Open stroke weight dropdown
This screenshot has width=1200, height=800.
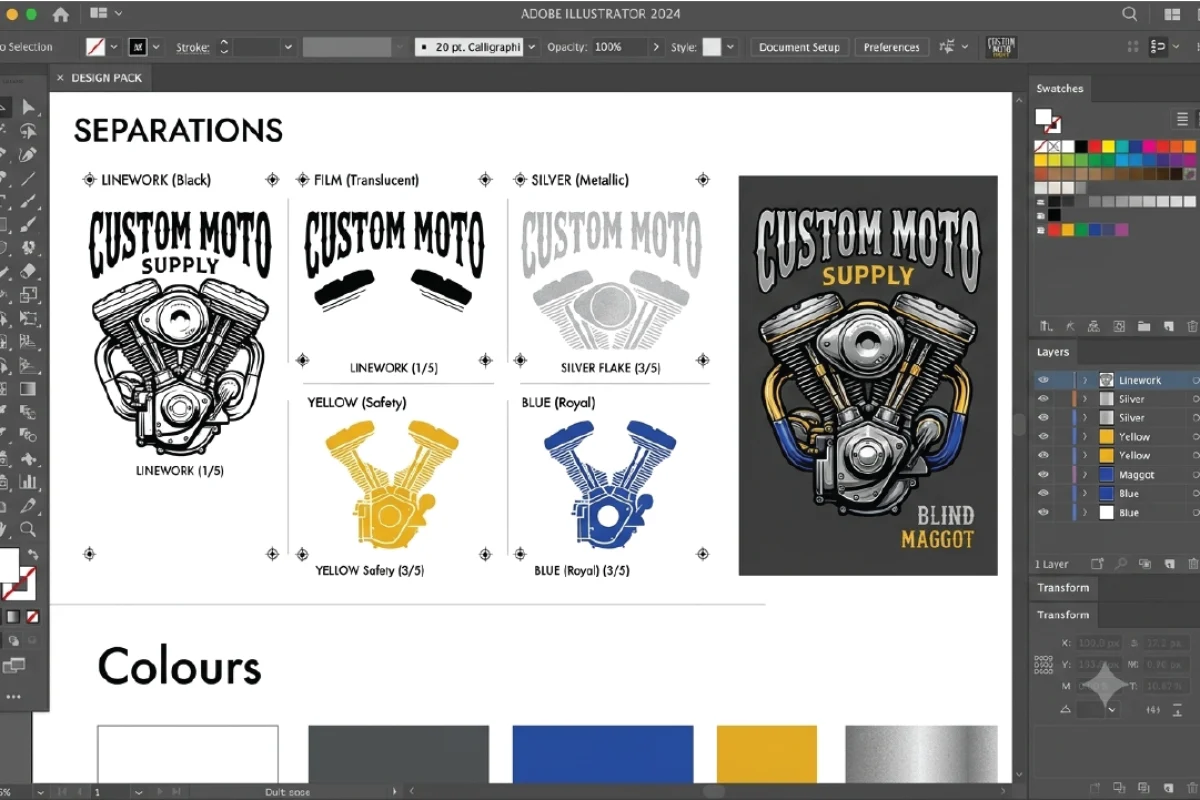pos(288,47)
